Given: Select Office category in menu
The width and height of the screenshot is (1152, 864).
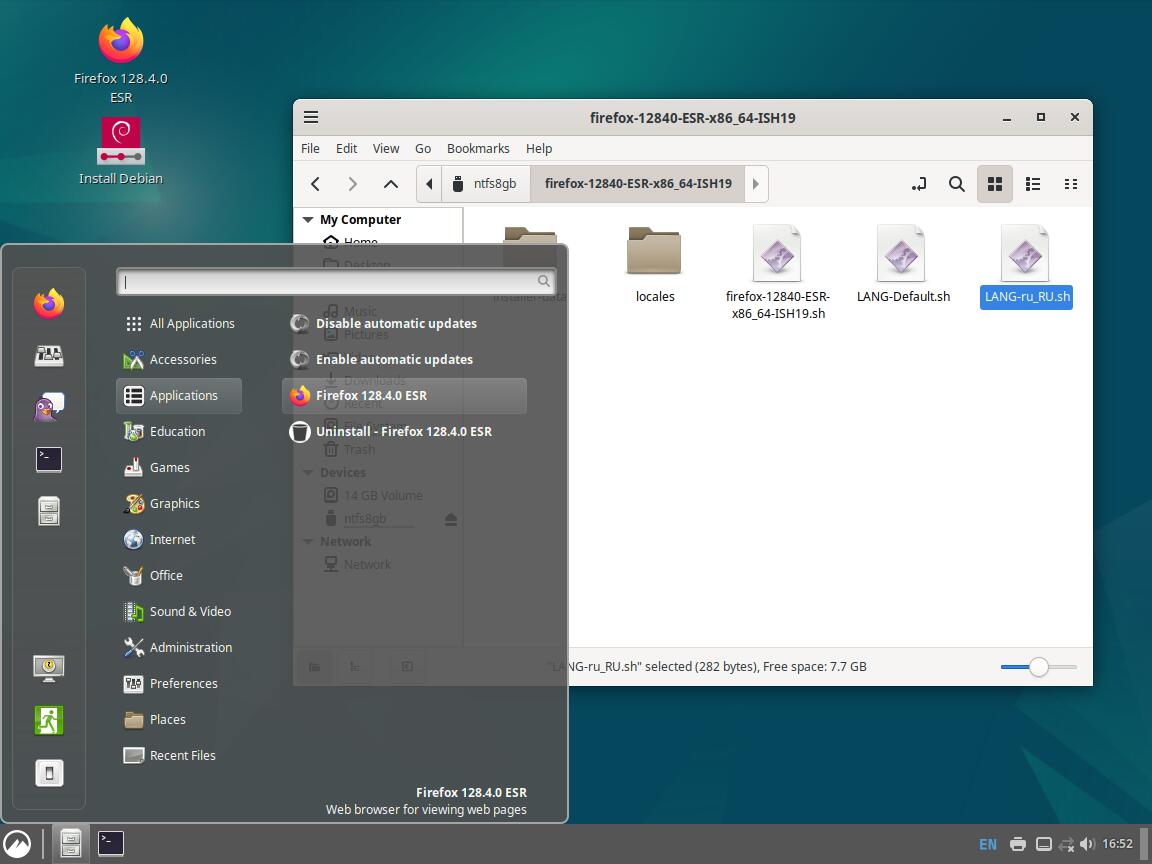Looking at the screenshot, I should pyautogui.click(x=179, y=575).
